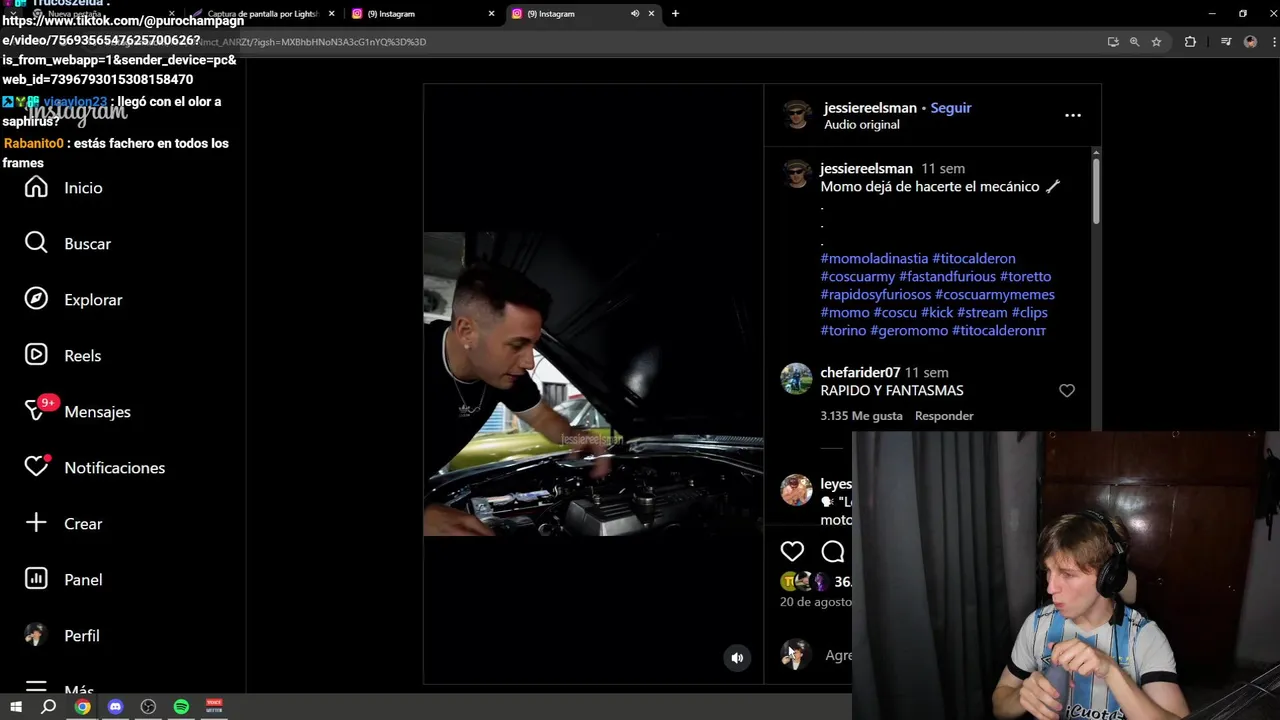Screen dimensions: 1280x720
Task: Open Mensajes with 9+ badge
Action: pos(77,412)
